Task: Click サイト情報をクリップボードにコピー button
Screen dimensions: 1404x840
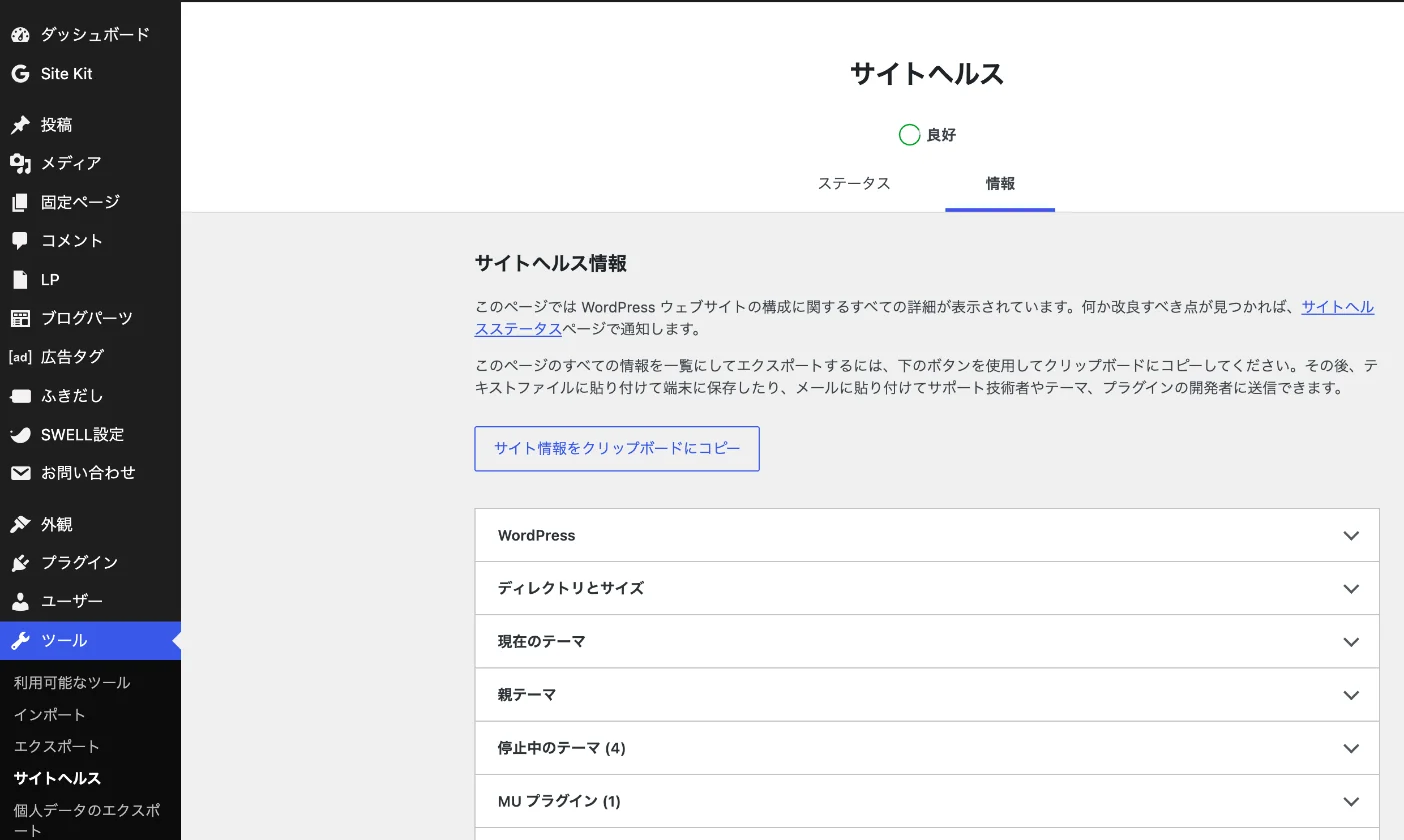Action: pyautogui.click(x=617, y=449)
